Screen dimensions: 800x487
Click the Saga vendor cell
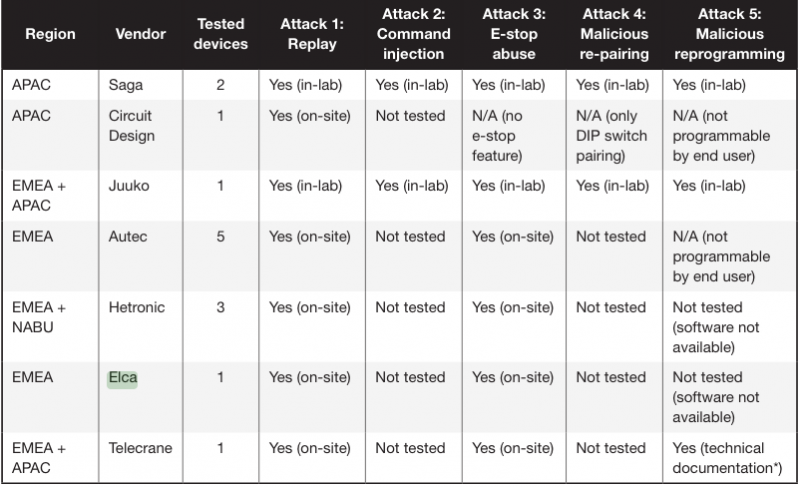[125, 85]
